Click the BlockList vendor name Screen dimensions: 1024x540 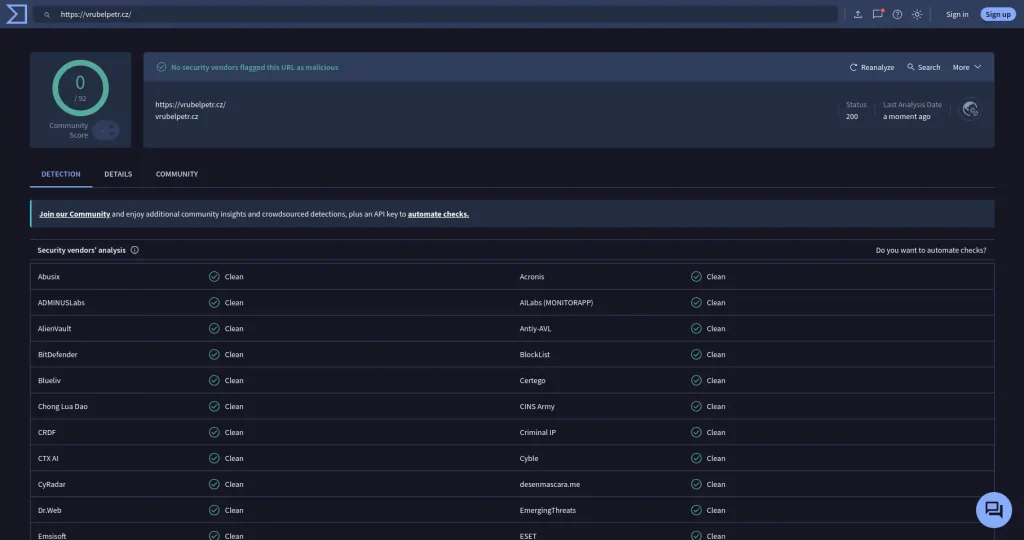click(534, 355)
